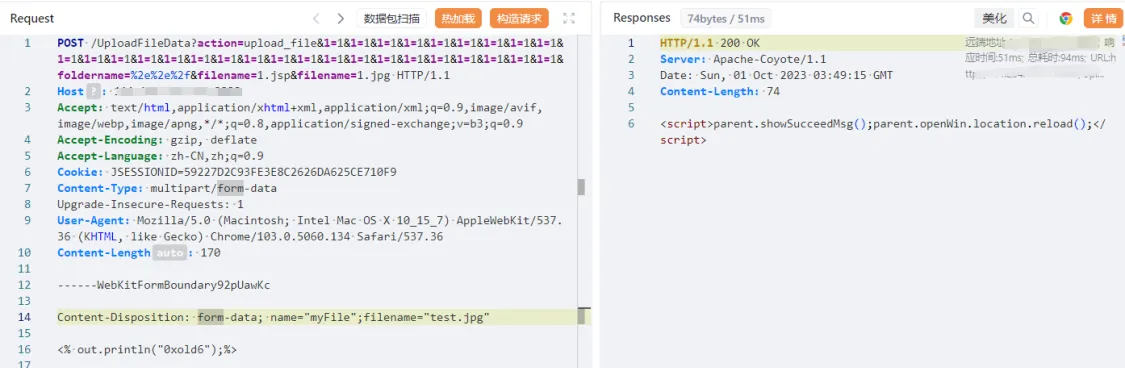Image resolution: width=1125 pixels, height=368 pixels.
Task: Click the Server: Apache-Coyote/1.1 line
Action: (x=743, y=59)
